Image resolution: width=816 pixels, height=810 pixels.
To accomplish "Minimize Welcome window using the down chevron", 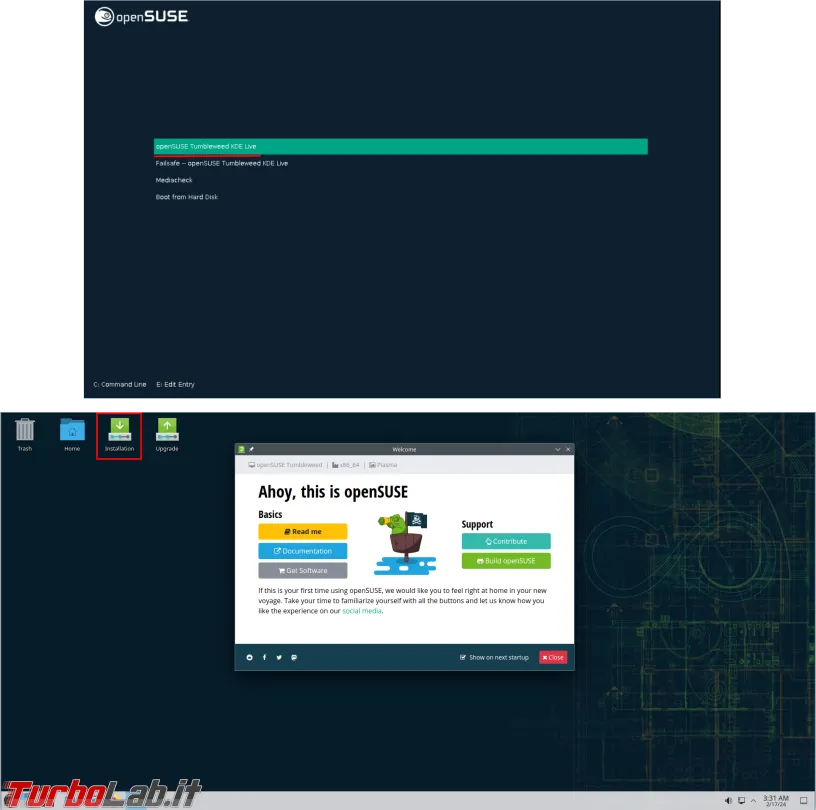I will 558,449.
